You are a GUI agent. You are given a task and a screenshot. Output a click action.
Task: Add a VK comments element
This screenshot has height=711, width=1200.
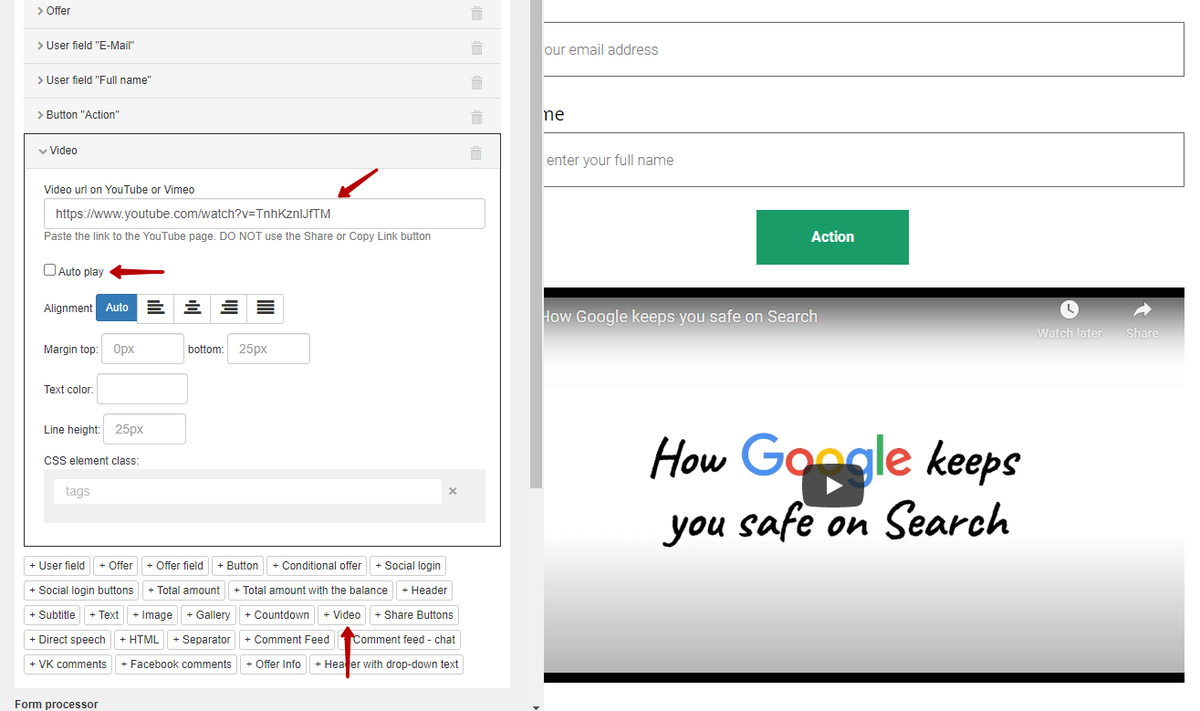click(x=68, y=664)
